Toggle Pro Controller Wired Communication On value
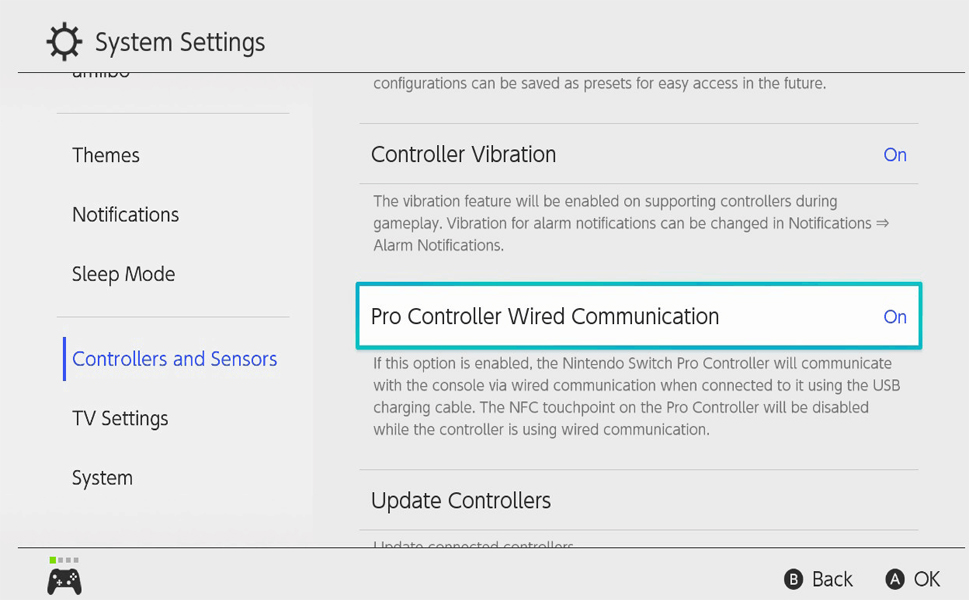Image resolution: width=970 pixels, height=600 pixels. point(894,317)
